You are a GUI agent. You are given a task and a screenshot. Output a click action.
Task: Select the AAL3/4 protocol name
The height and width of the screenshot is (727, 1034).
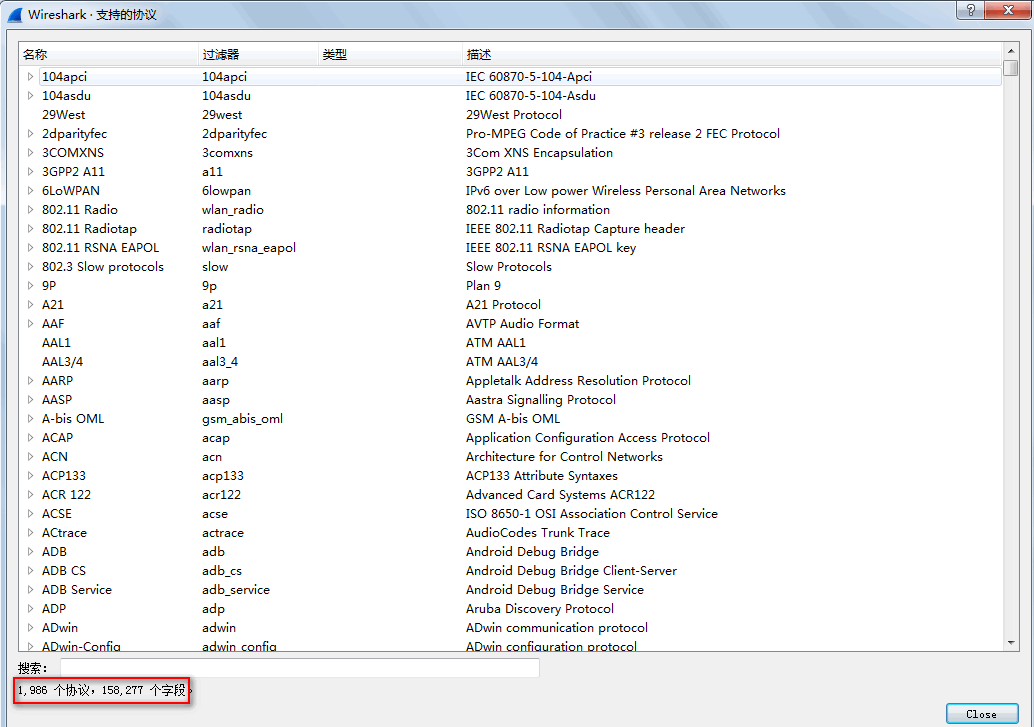[x=63, y=362]
